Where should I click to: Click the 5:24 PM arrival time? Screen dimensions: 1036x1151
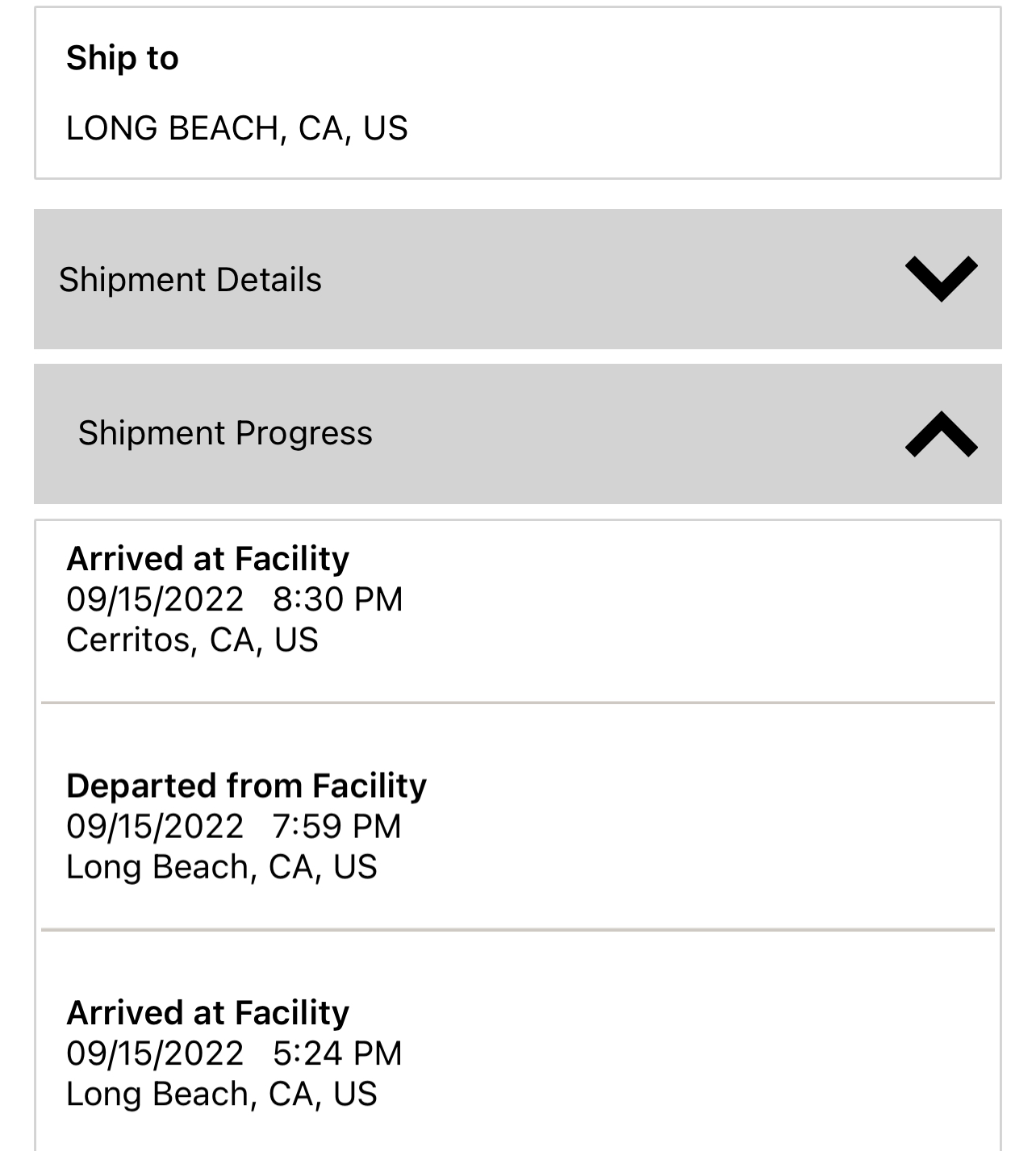(x=337, y=1053)
